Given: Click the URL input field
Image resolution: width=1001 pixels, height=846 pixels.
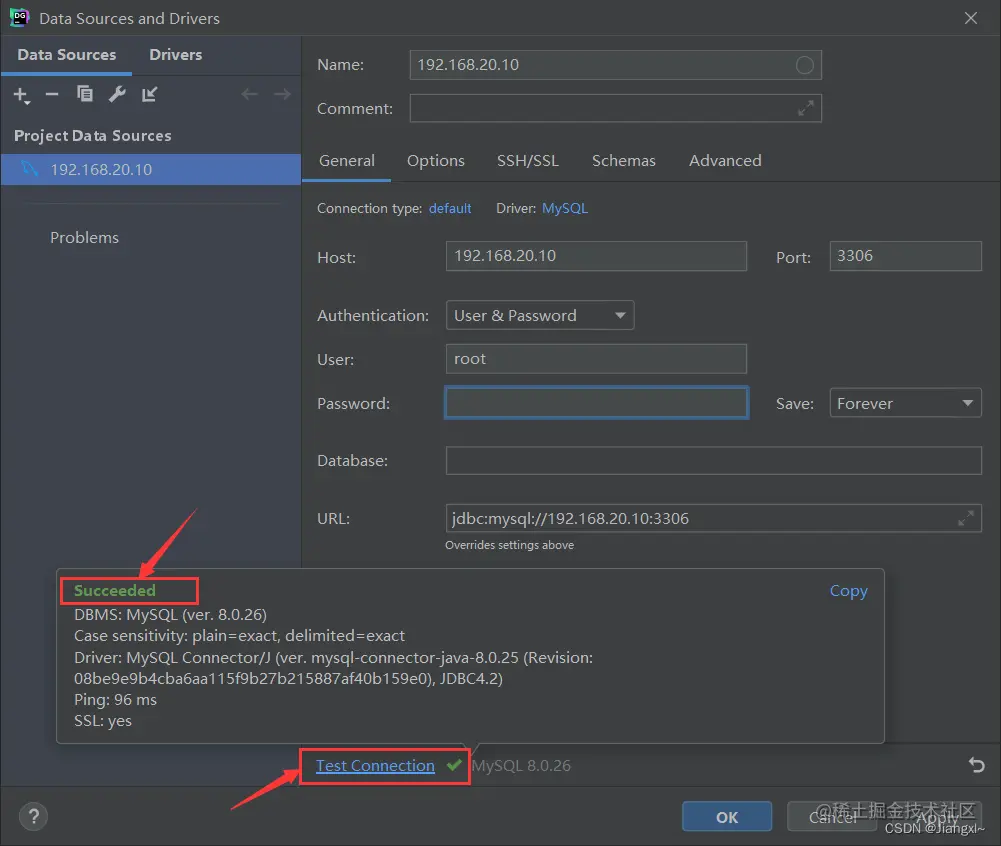Looking at the screenshot, I should coord(713,518).
